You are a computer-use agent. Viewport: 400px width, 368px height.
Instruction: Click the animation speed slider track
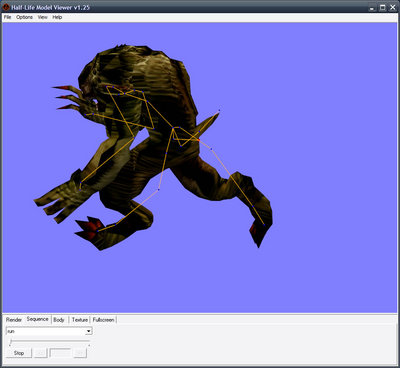pyautogui.click(x=49, y=342)
